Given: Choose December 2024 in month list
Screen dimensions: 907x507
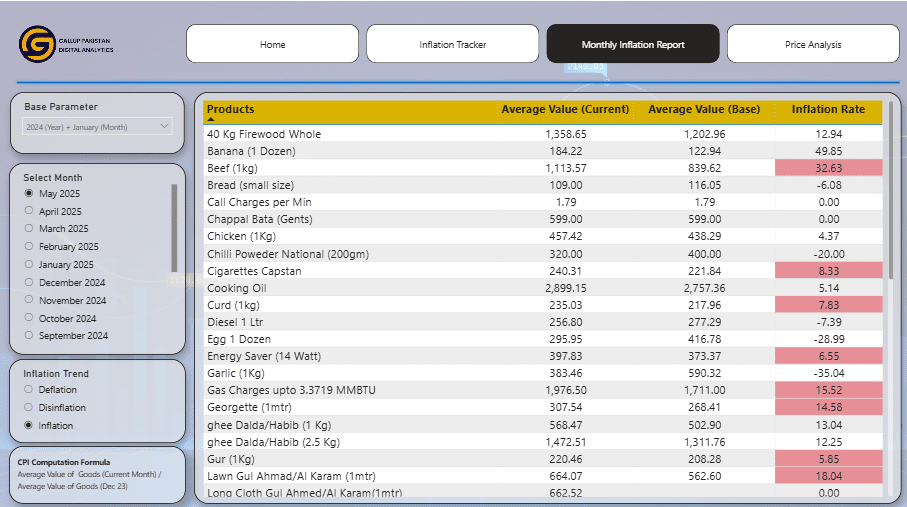Looking at the screenshot, I should (x=29, y=283).
